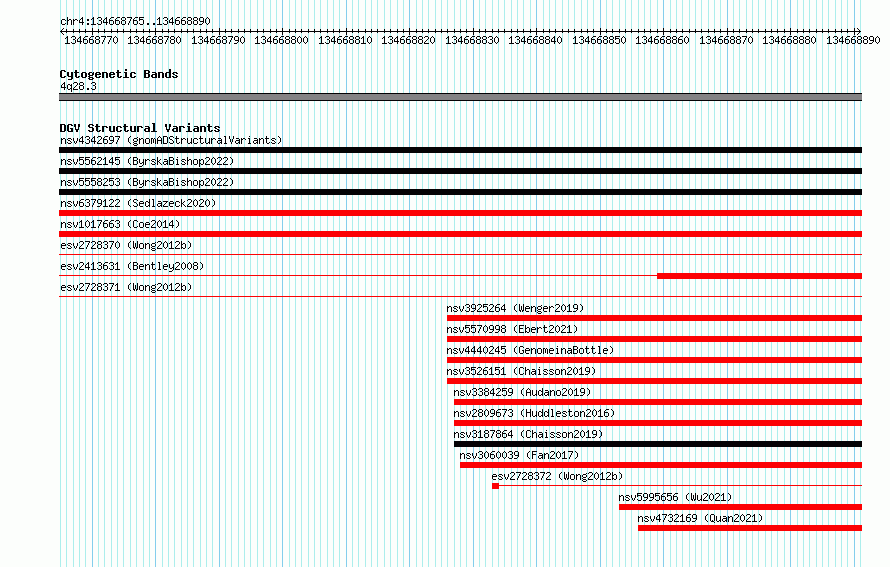Select the nsv5562145 ByrskaBishop2022 variant label
The width and height of the screenshot is (890, 567).
click(x=147, y=161)
